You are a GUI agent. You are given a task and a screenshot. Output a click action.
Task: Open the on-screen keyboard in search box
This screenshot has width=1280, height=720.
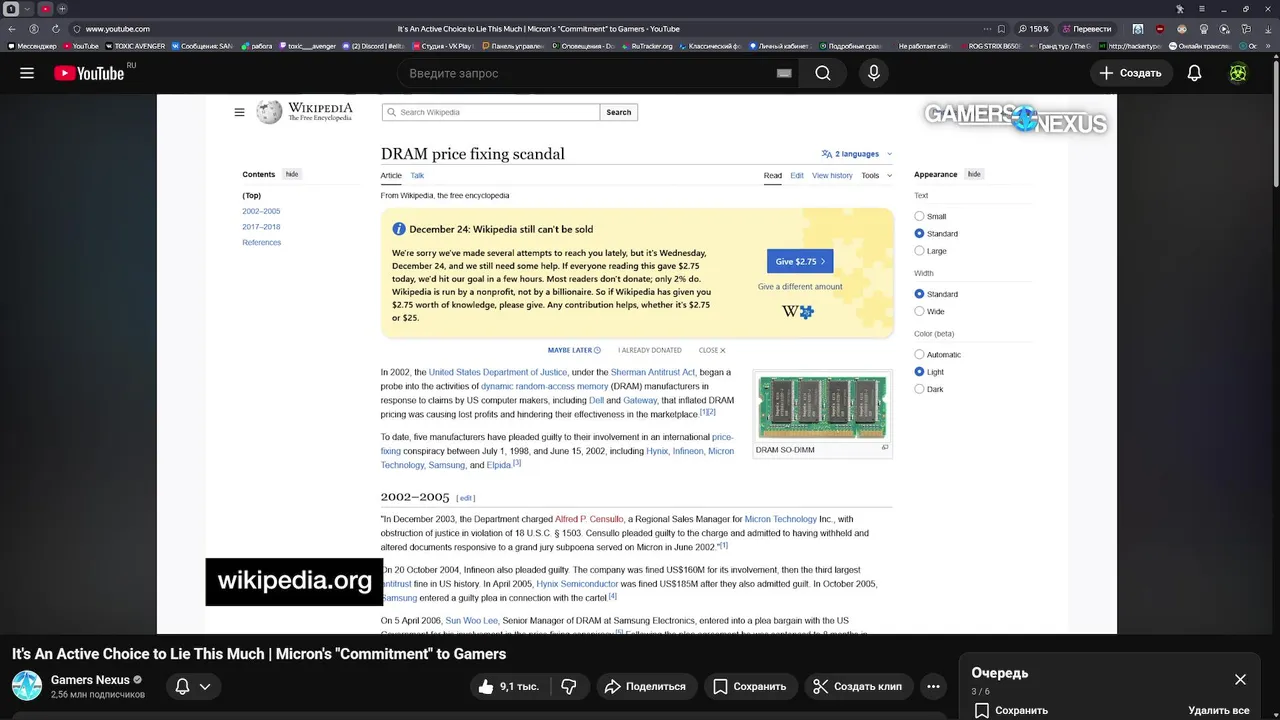pyautogui.click(x=784, y=73)
